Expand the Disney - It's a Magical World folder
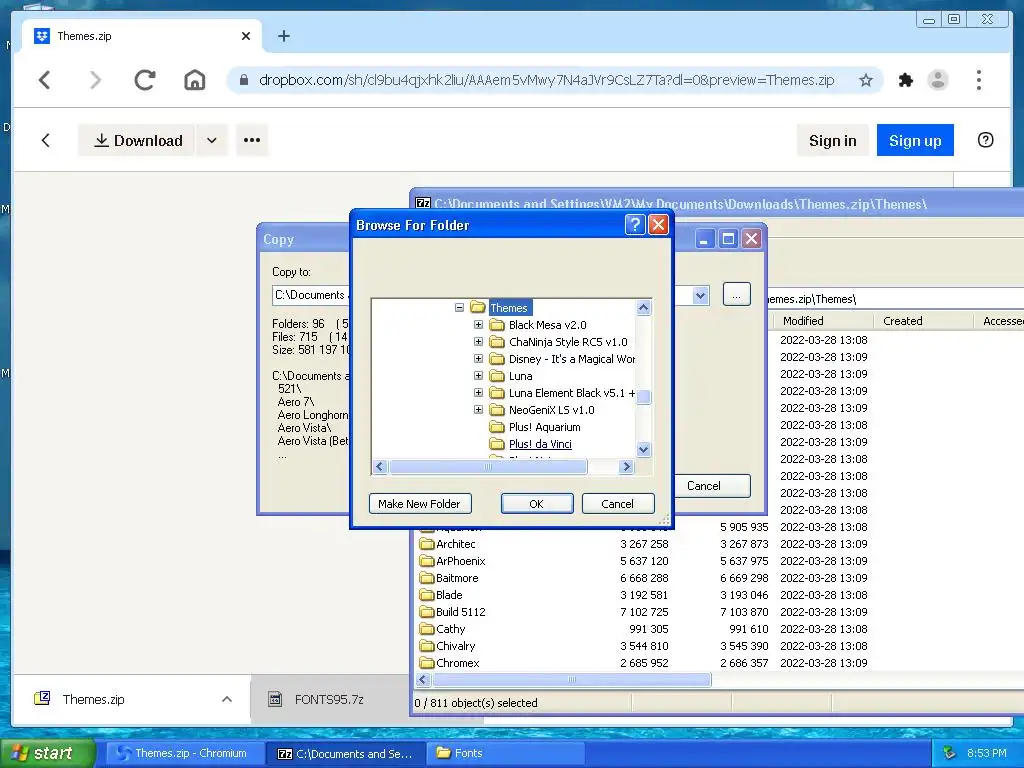This screenshot has height=768, width=1024. [478, 359]
